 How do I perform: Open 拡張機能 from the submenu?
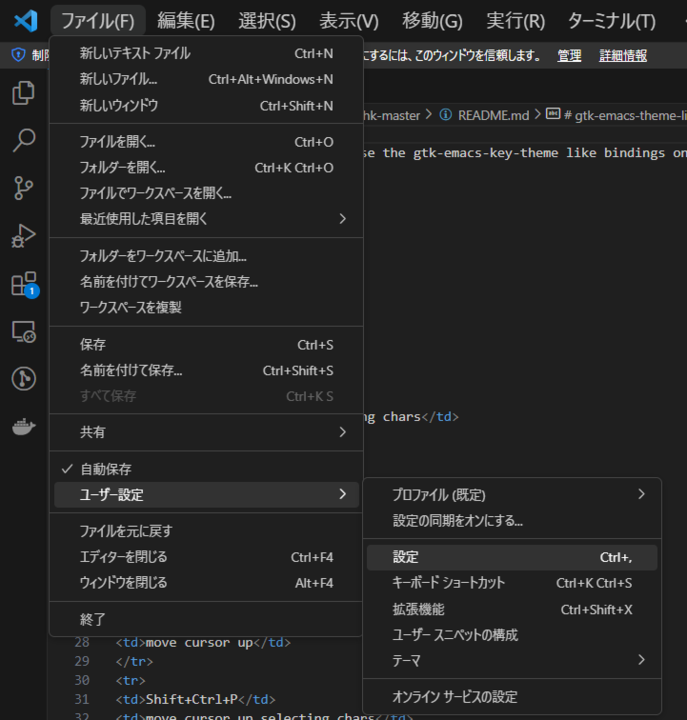512,609
